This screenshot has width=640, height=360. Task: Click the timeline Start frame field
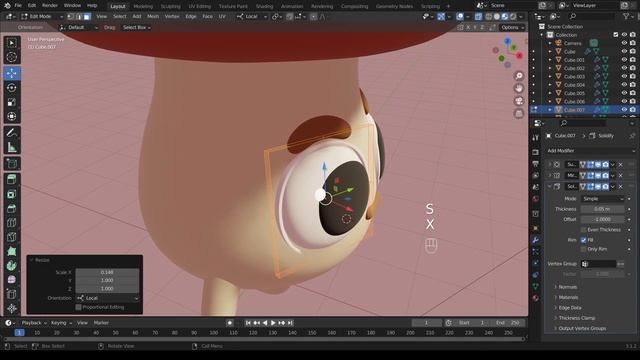click(471, 323)
